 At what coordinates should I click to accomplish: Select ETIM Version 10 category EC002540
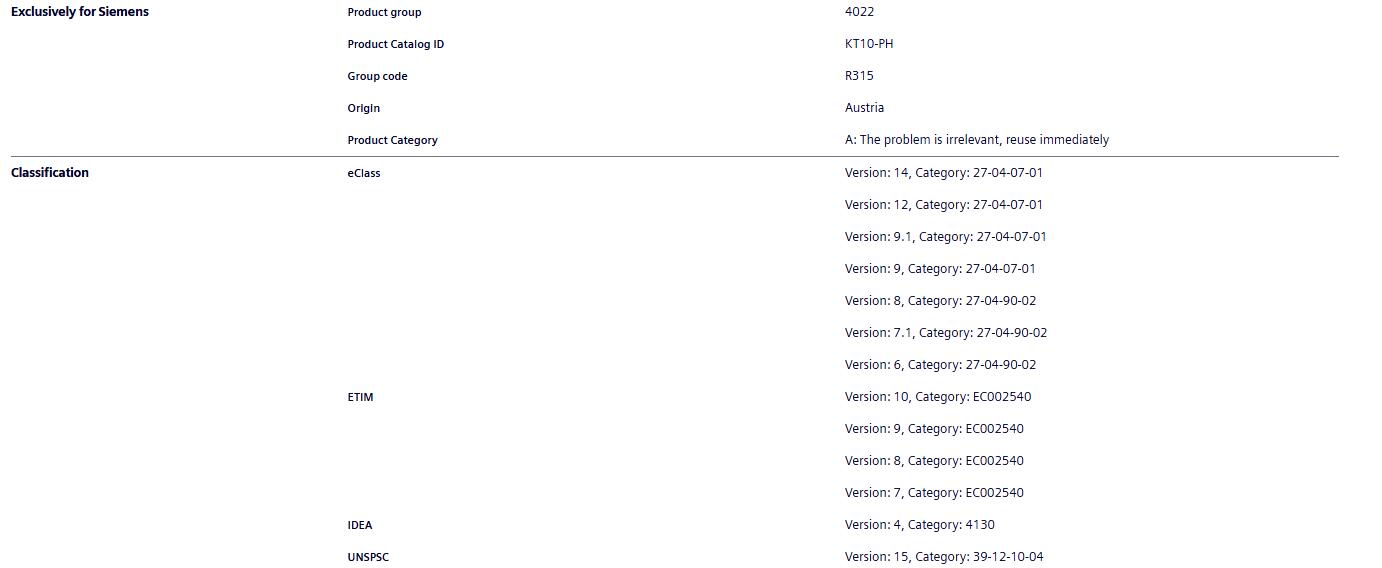pyautogui.click(x=937, y=397)
